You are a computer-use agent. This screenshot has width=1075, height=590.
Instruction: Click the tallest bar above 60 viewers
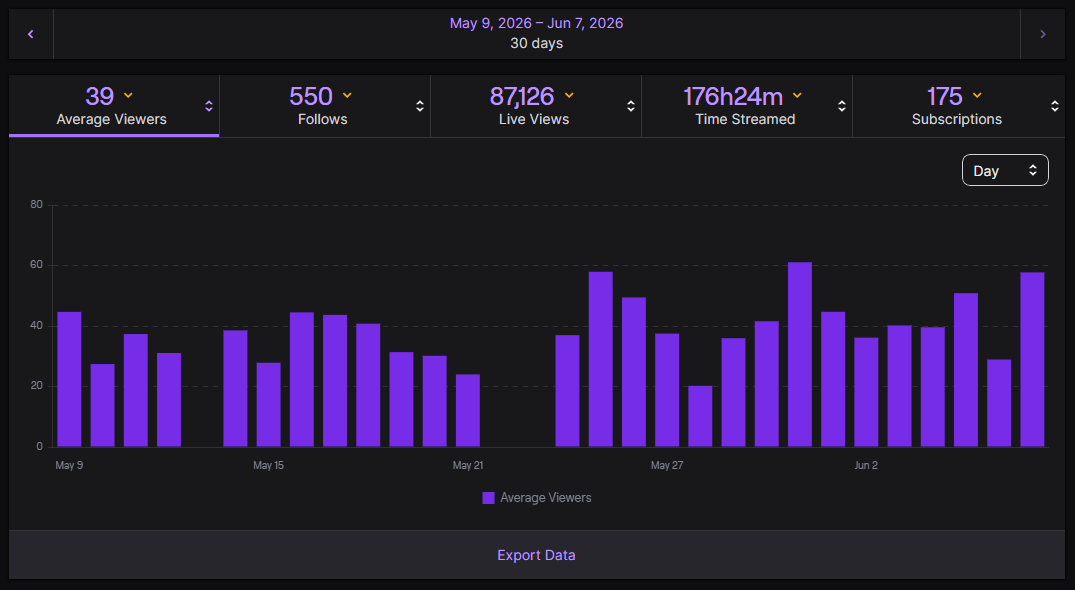tap(799, 354)
